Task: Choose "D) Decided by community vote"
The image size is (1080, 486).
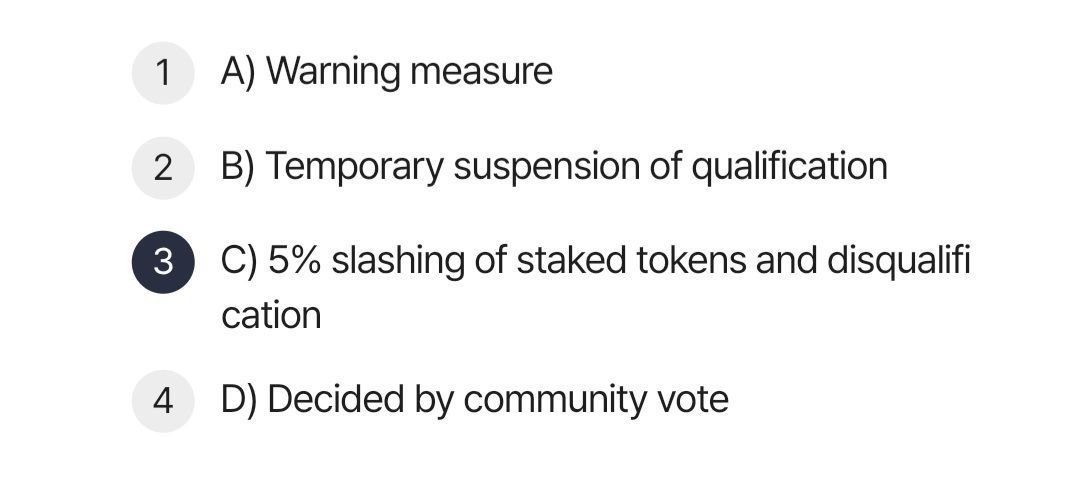Action: pyautogui.click(x=475, y=400)
